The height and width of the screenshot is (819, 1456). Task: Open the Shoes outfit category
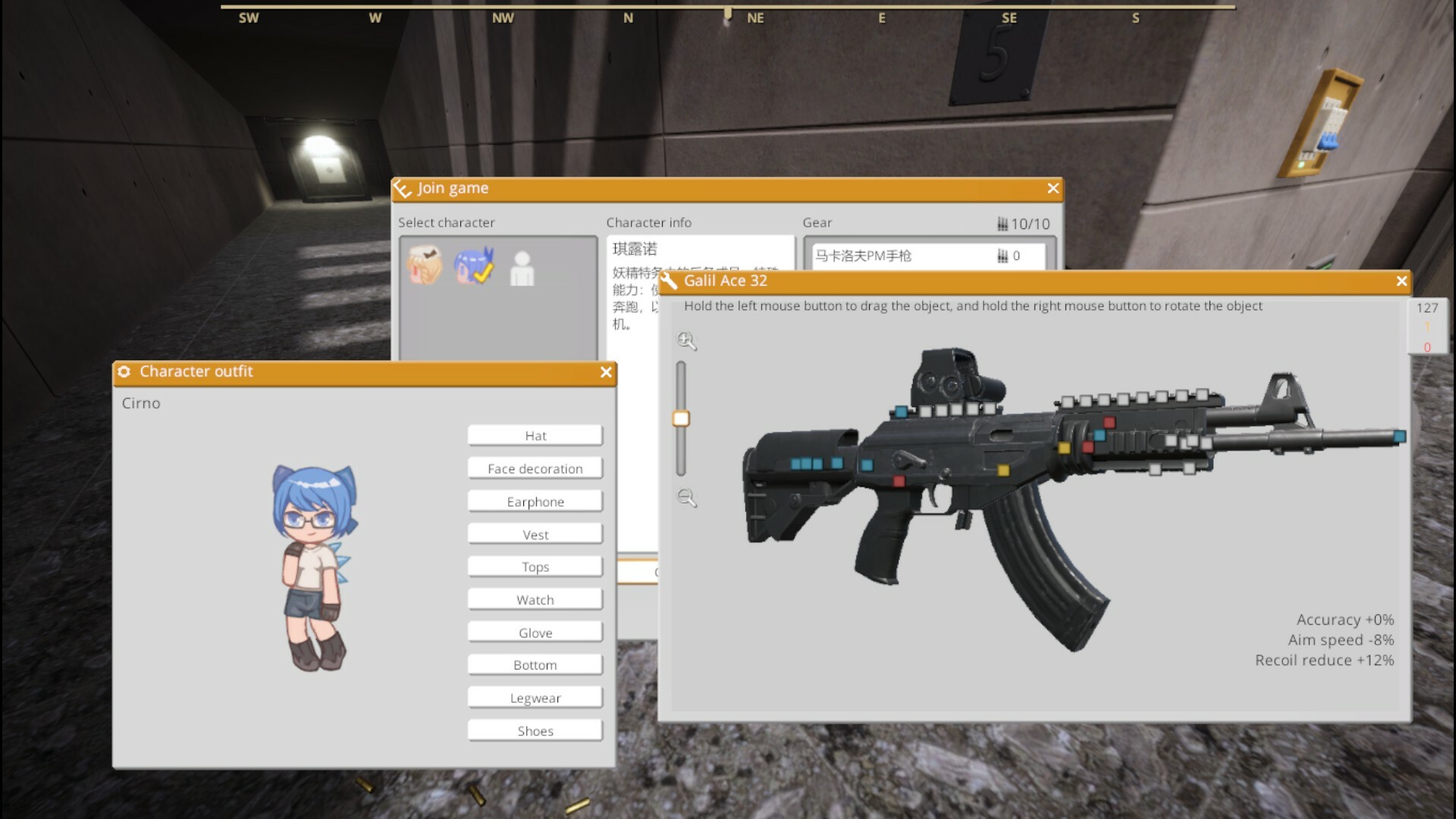pos(535,730)
